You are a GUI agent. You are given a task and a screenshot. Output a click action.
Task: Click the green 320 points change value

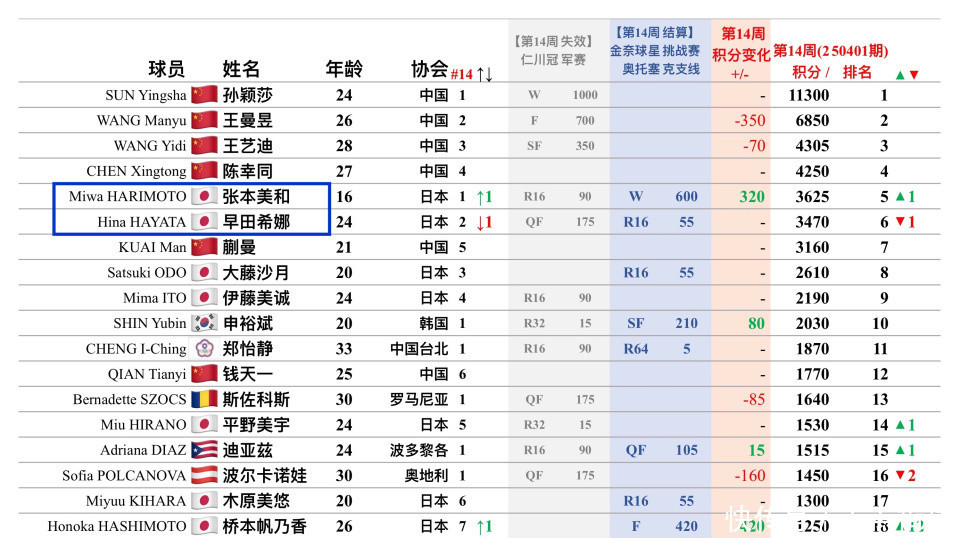[751, 196]
